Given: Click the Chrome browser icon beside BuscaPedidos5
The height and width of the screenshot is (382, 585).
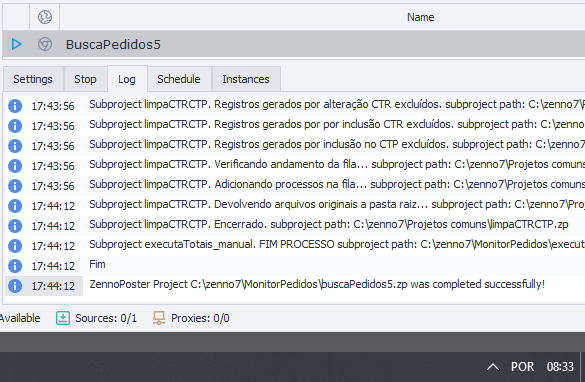Looking at the screenshot, I should (x=45, y=44).
